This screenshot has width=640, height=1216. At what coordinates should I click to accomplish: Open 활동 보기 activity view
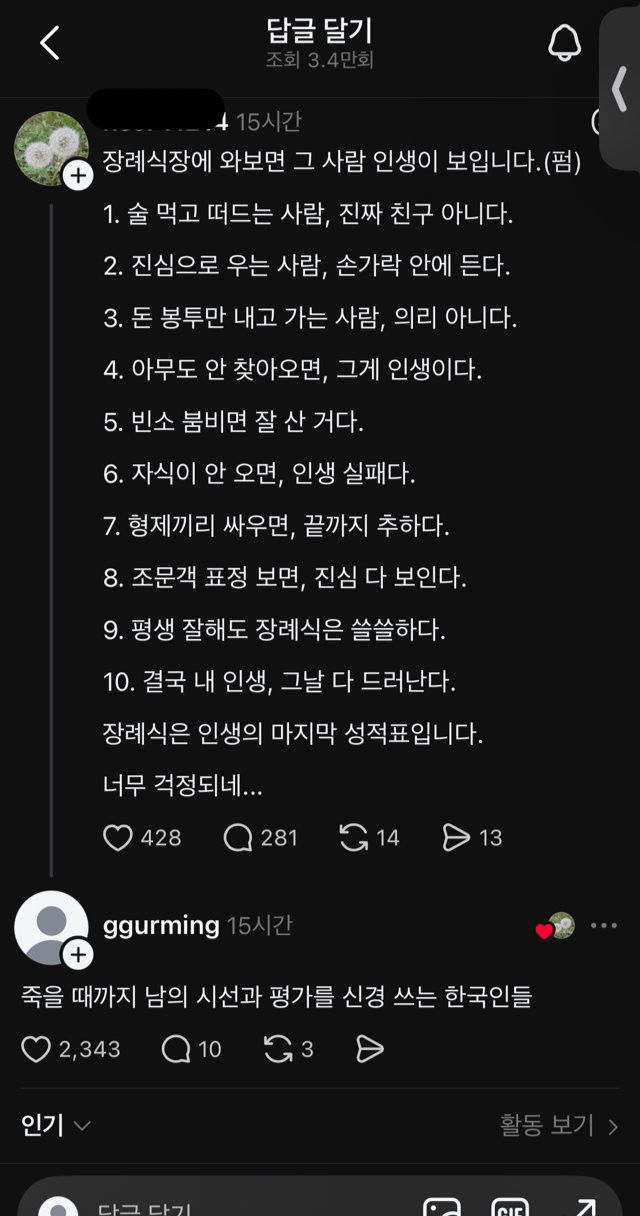pos(558,1126)
